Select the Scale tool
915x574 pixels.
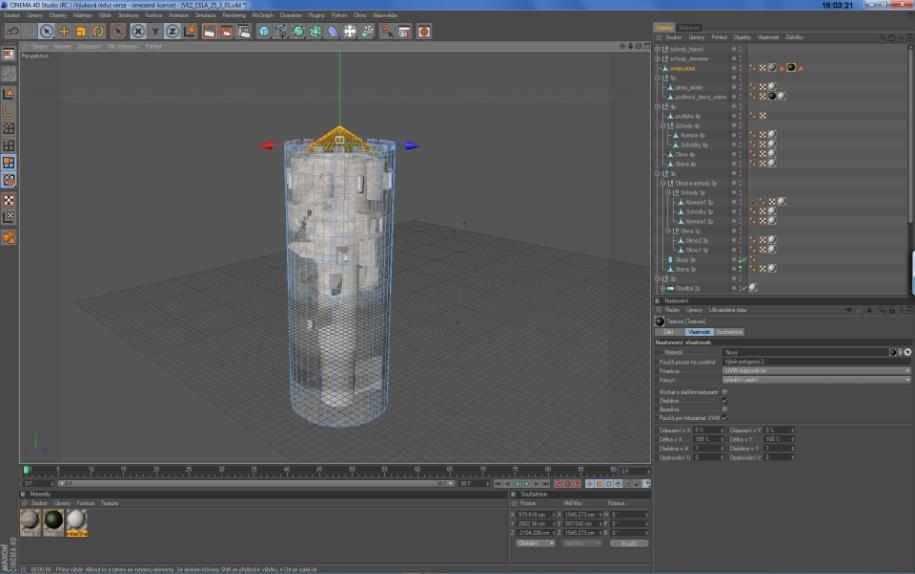[x=81, y=32]
